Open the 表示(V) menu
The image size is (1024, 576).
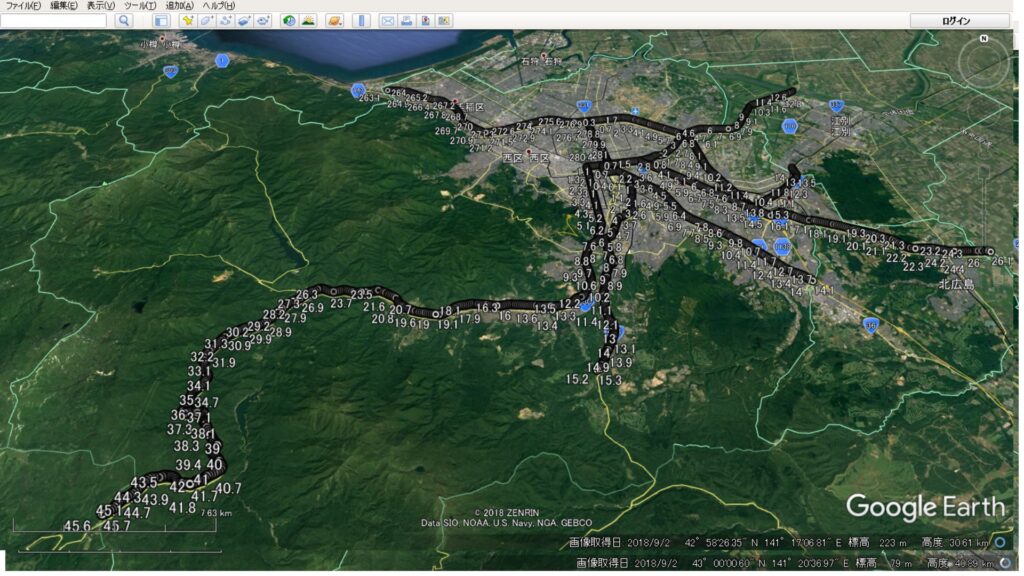click(101, 6)
